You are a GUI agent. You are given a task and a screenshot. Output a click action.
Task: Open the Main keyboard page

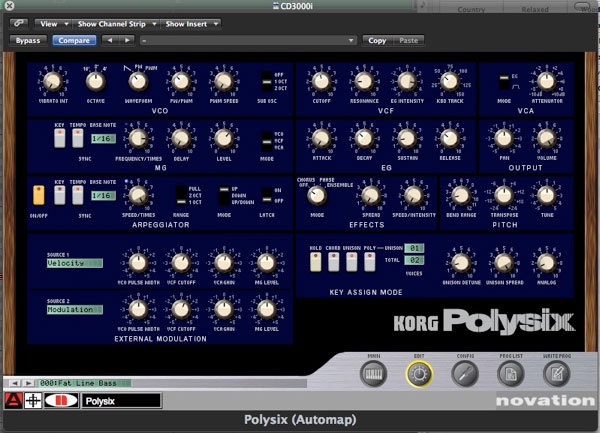tap(373, 374)
